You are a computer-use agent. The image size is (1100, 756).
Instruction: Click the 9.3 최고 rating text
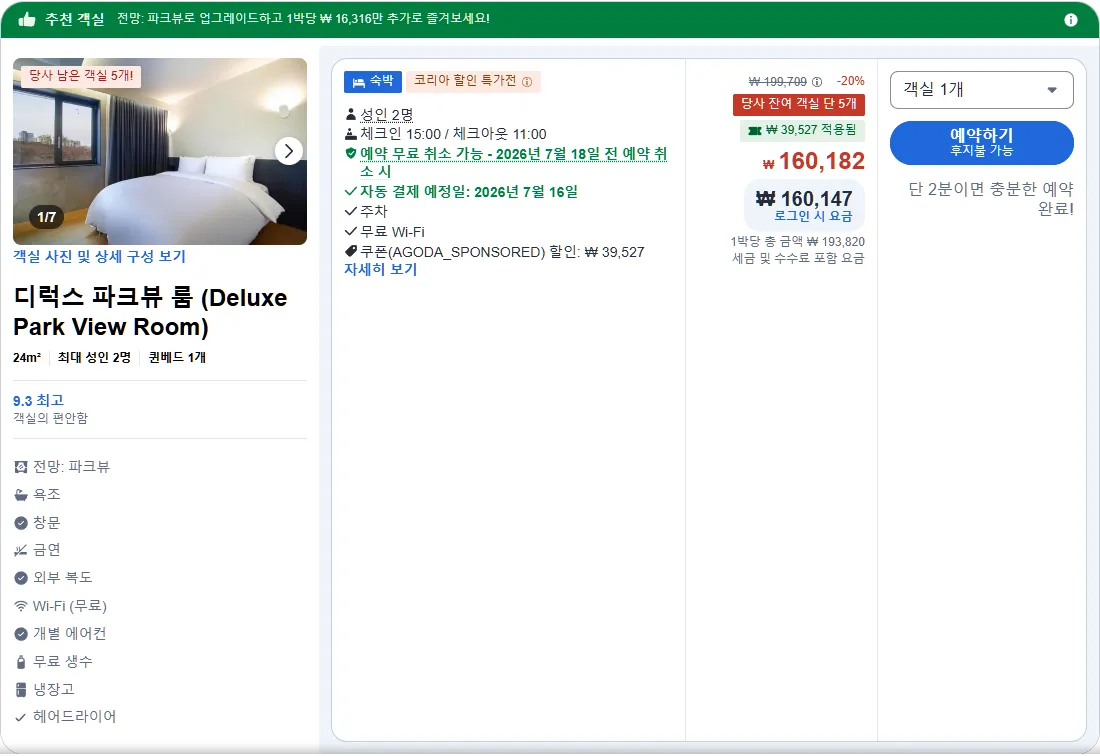[39, 400]
